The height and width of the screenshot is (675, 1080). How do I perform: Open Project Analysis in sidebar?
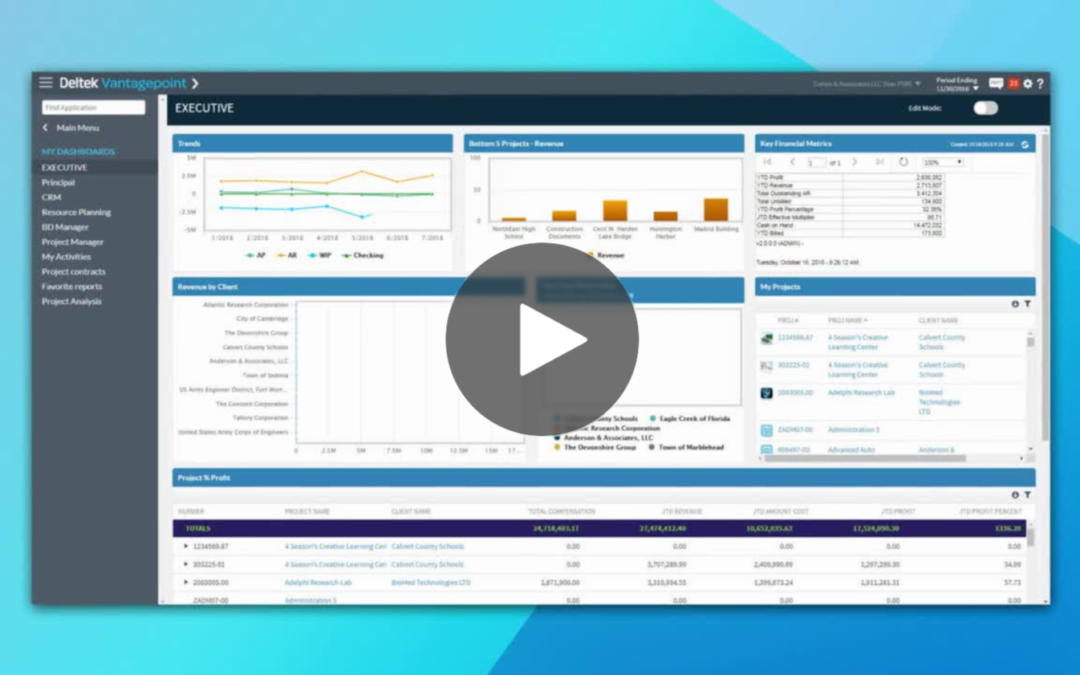point(71,302)
